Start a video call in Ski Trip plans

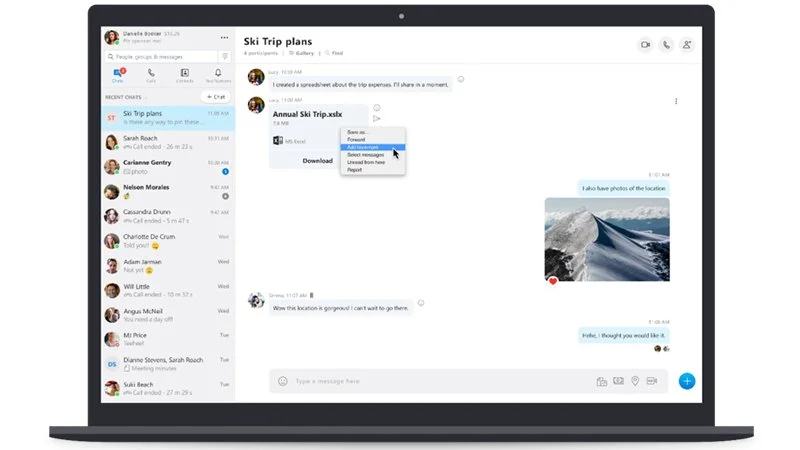(x=645, y=45)
